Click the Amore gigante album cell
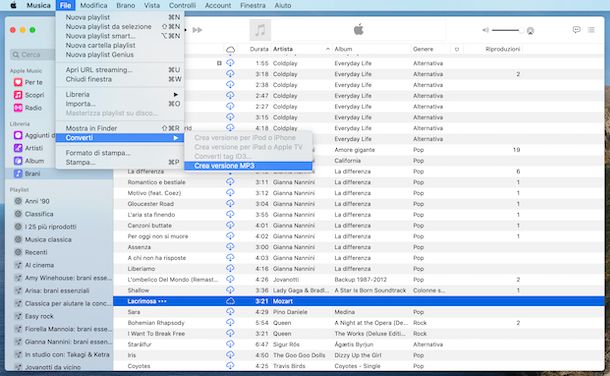 354,150
